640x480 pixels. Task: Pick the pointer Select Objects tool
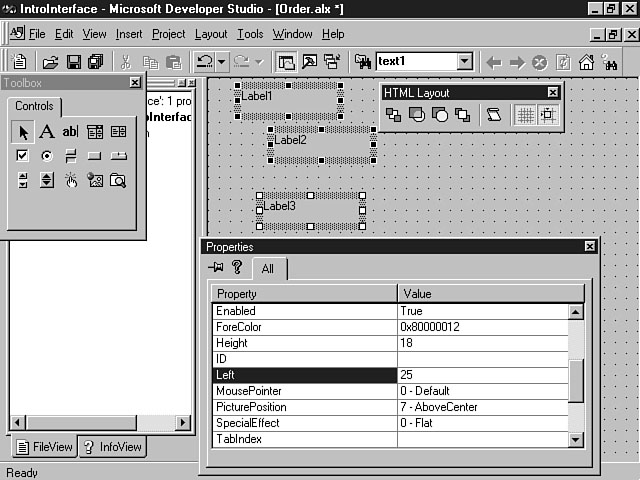click(23, 132)
